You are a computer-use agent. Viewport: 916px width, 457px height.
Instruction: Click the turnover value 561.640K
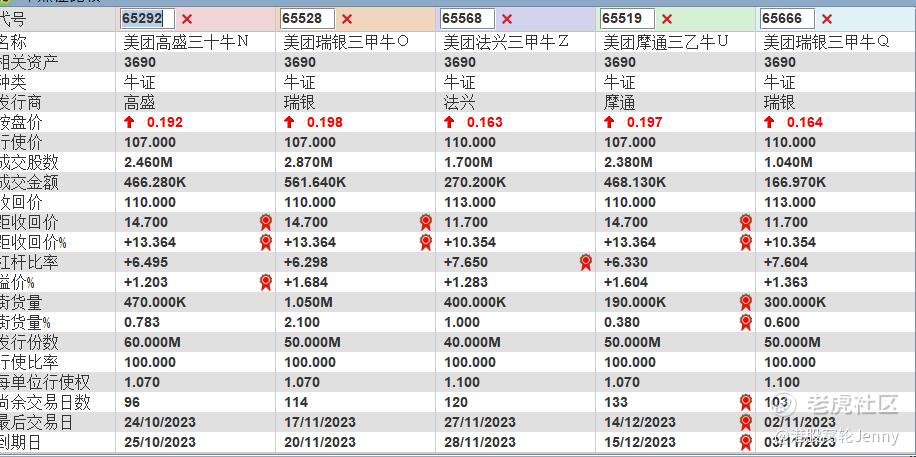point(315,182)
